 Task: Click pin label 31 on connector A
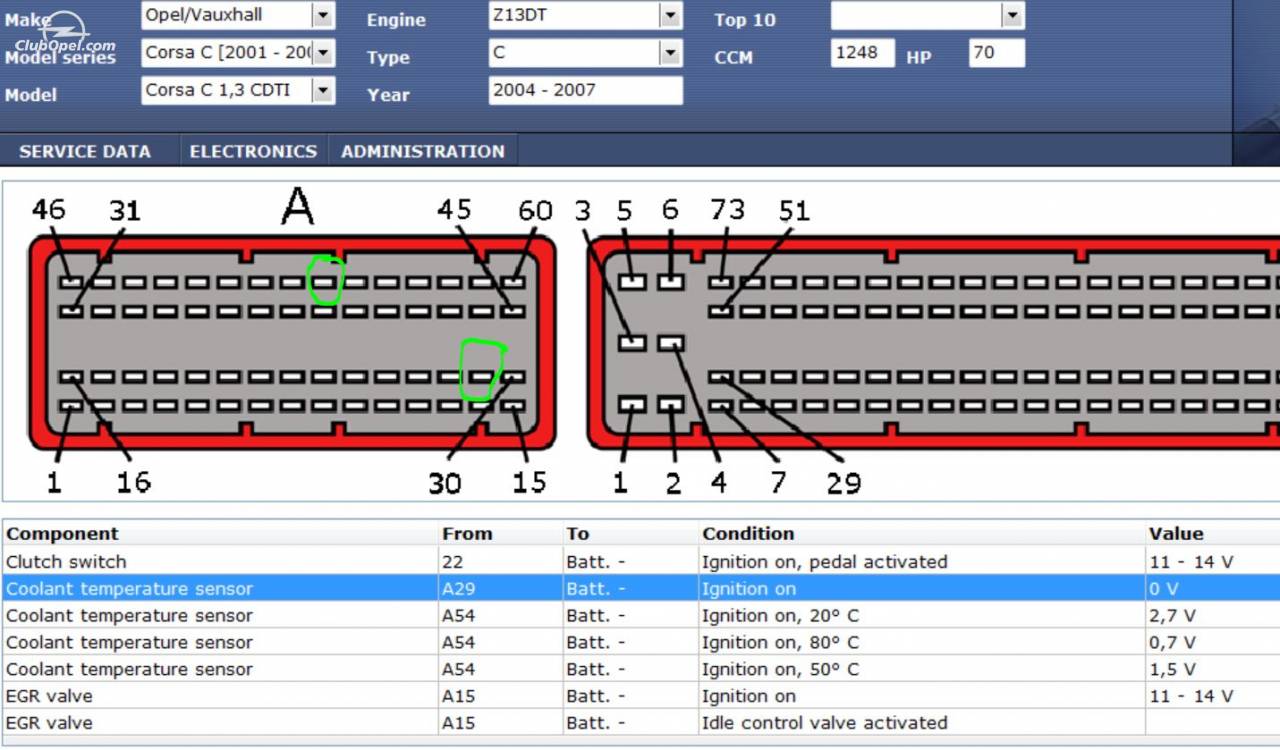[x=125, y=210]
